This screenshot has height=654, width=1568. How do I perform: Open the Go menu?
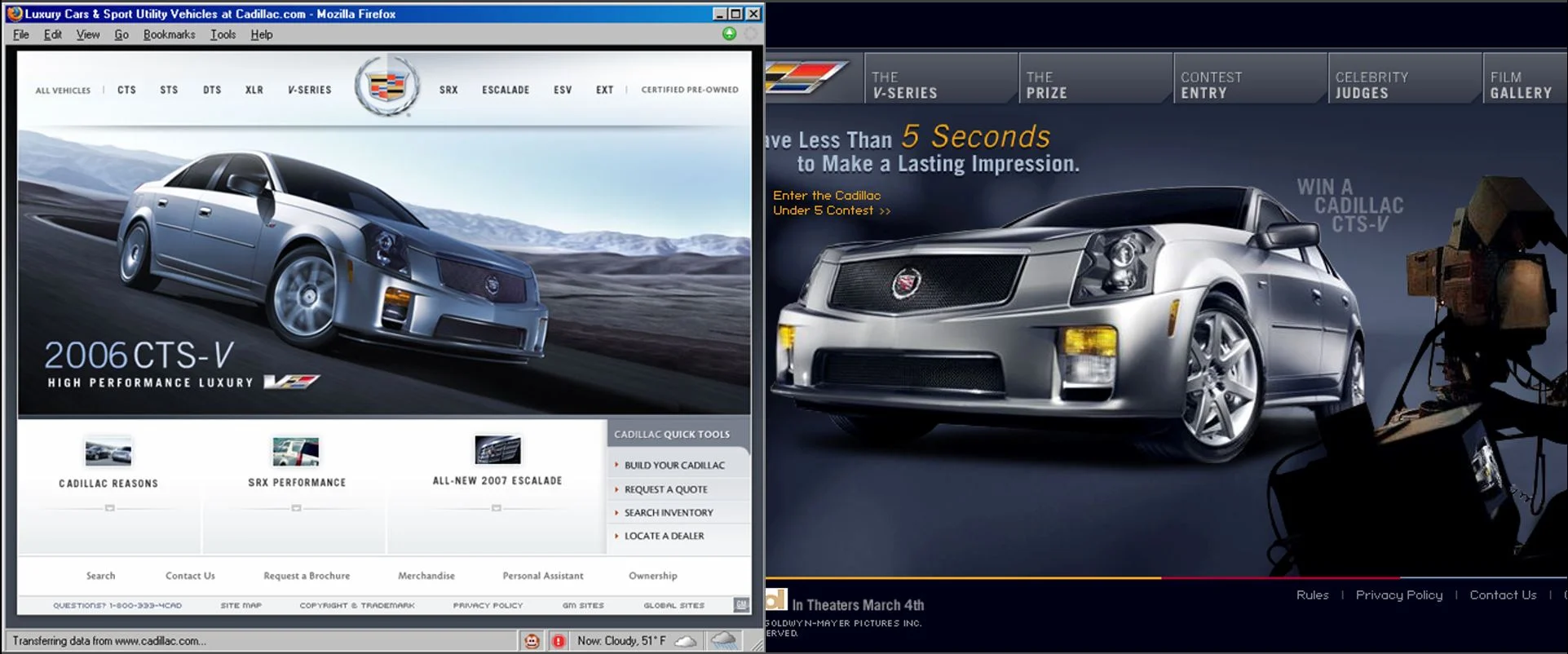pos(121,34)
